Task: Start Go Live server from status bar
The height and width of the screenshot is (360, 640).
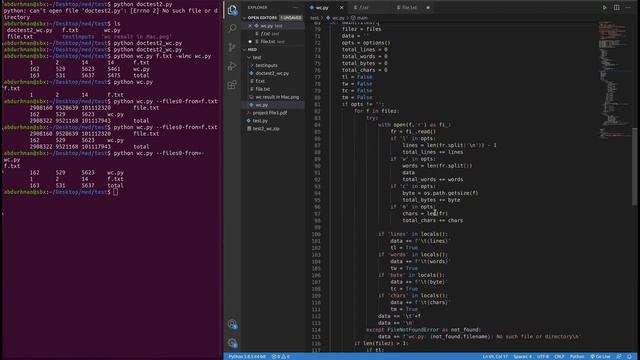Action: [600, 357]
